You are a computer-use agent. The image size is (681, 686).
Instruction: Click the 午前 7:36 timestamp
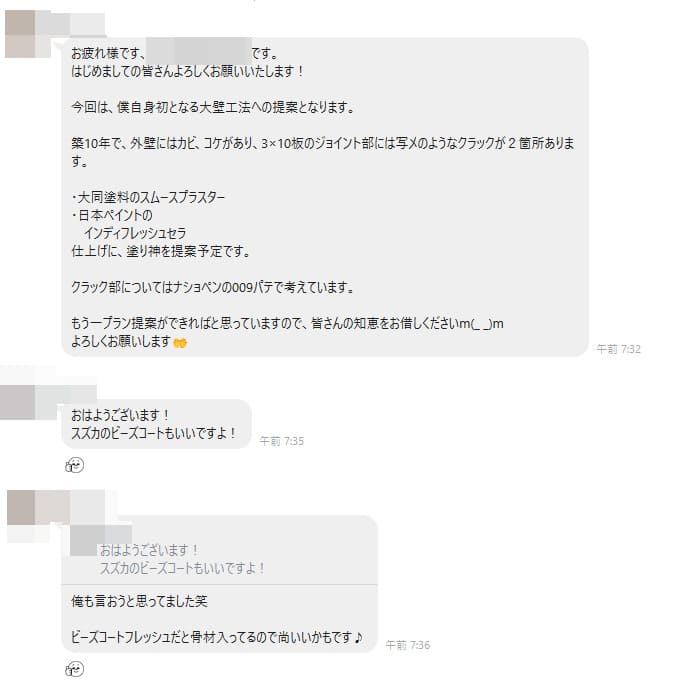[x=408, y=645]
